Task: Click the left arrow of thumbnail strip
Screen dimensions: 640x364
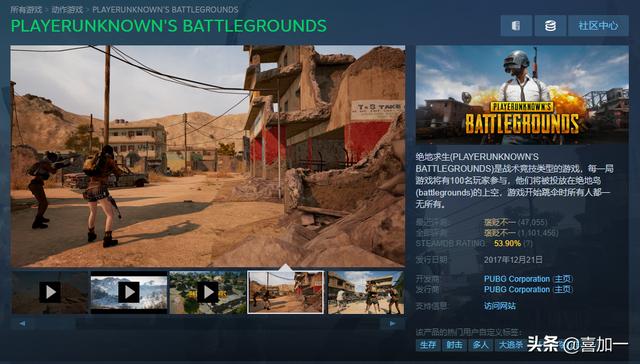Action: click(22, 323)
